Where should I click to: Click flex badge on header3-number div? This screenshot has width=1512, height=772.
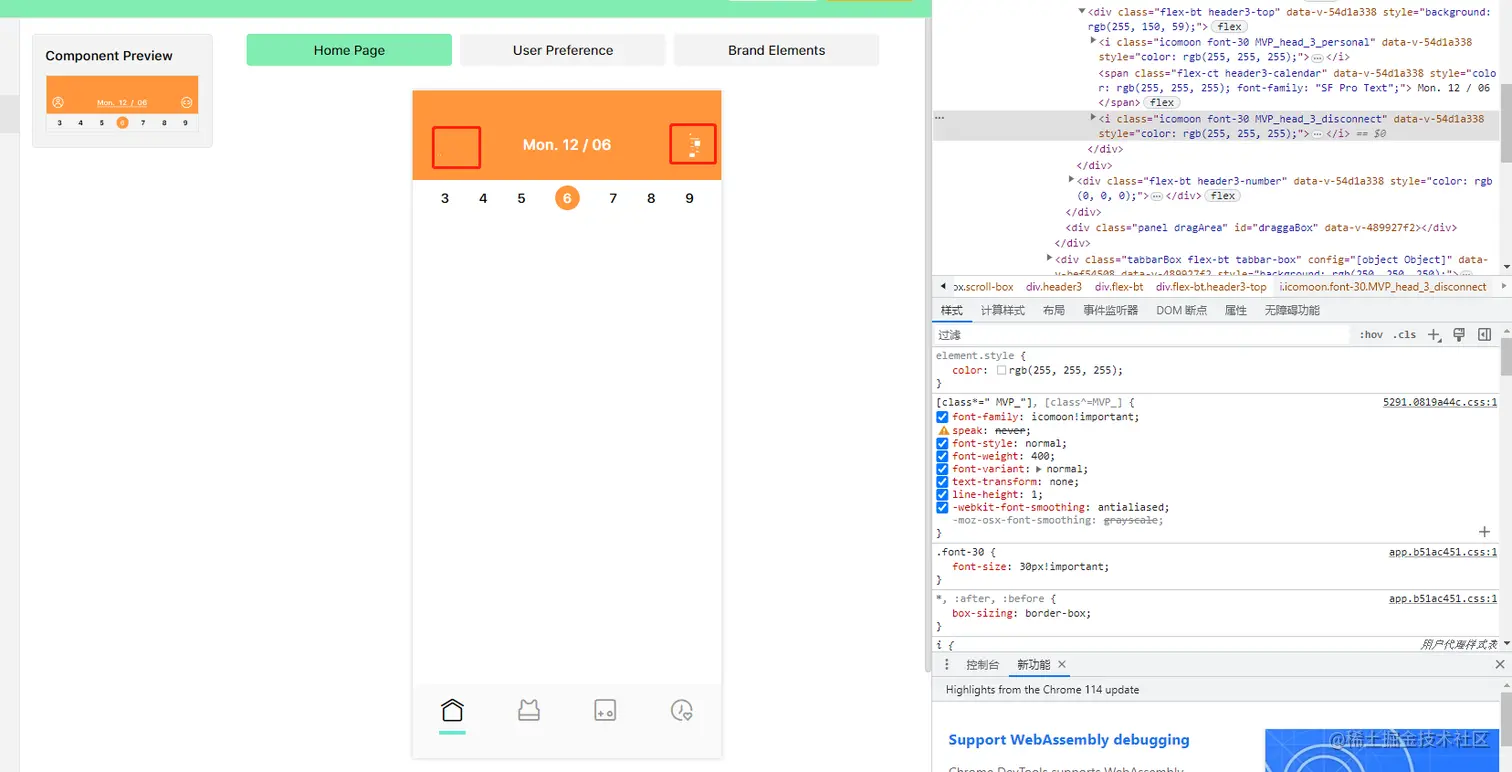pyautogui.click(x=1223, y=196)
